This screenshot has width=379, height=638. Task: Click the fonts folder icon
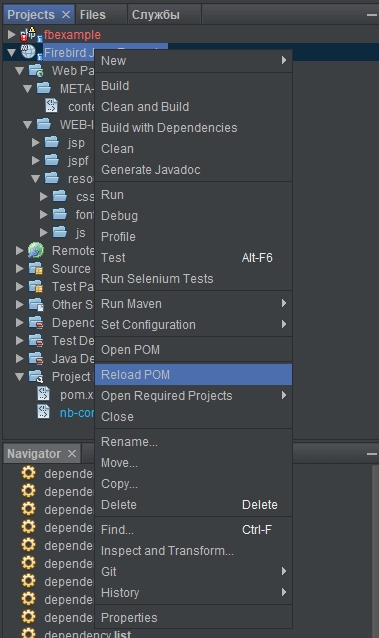[x=60, y=214]
